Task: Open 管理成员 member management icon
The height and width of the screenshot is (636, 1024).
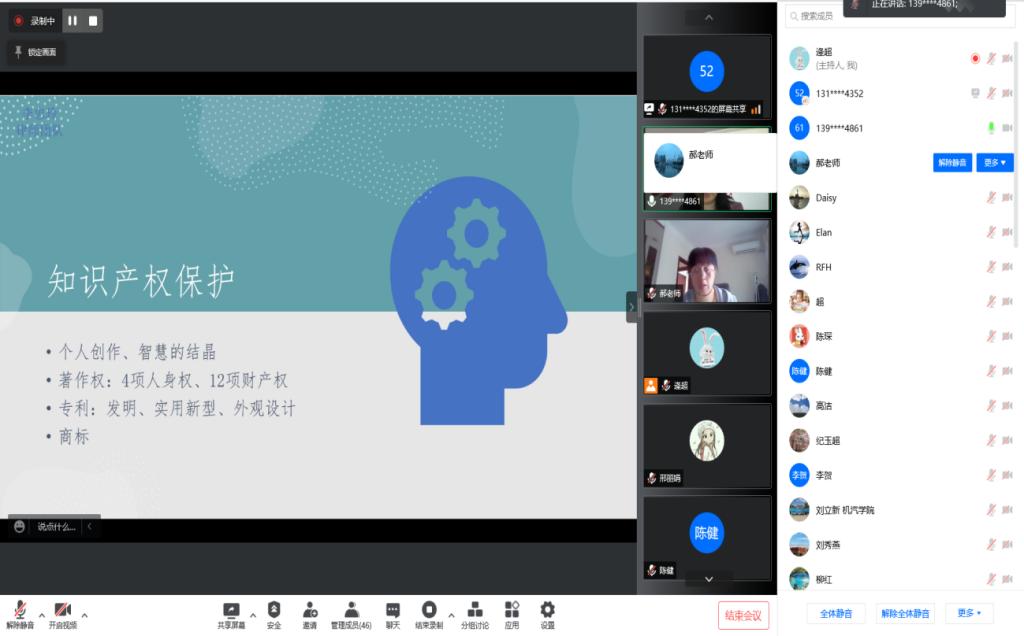Action: point(351,610)
